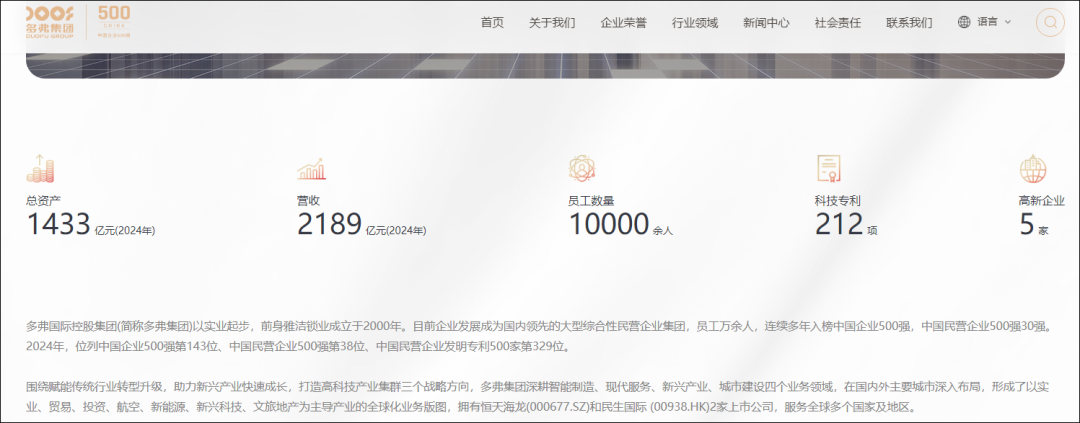Open 行业领域 menu item
This screenshot has width=1080, height=423.
(695, 23)
